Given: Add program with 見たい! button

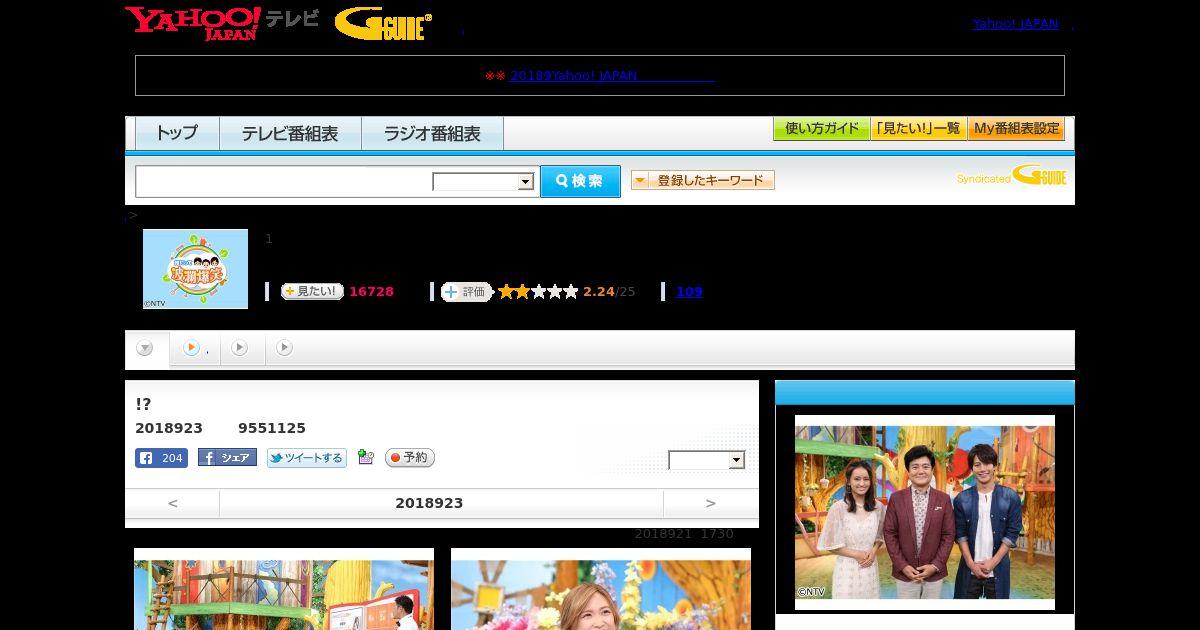Looking at the screenshot, I should [x=312, y=292].
